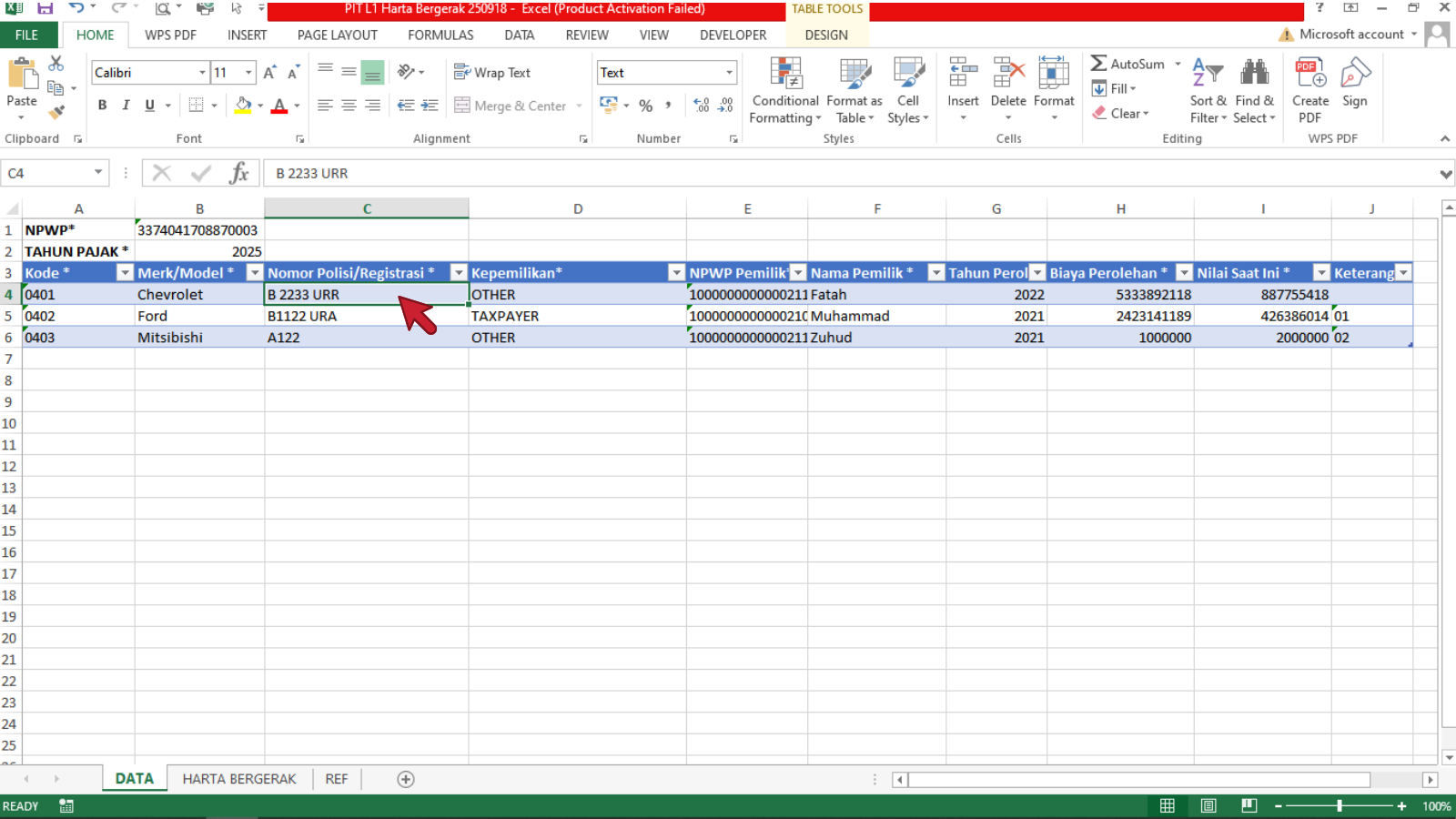Switch to the FORMULAS ribbon tab

(x=440, y=35)
